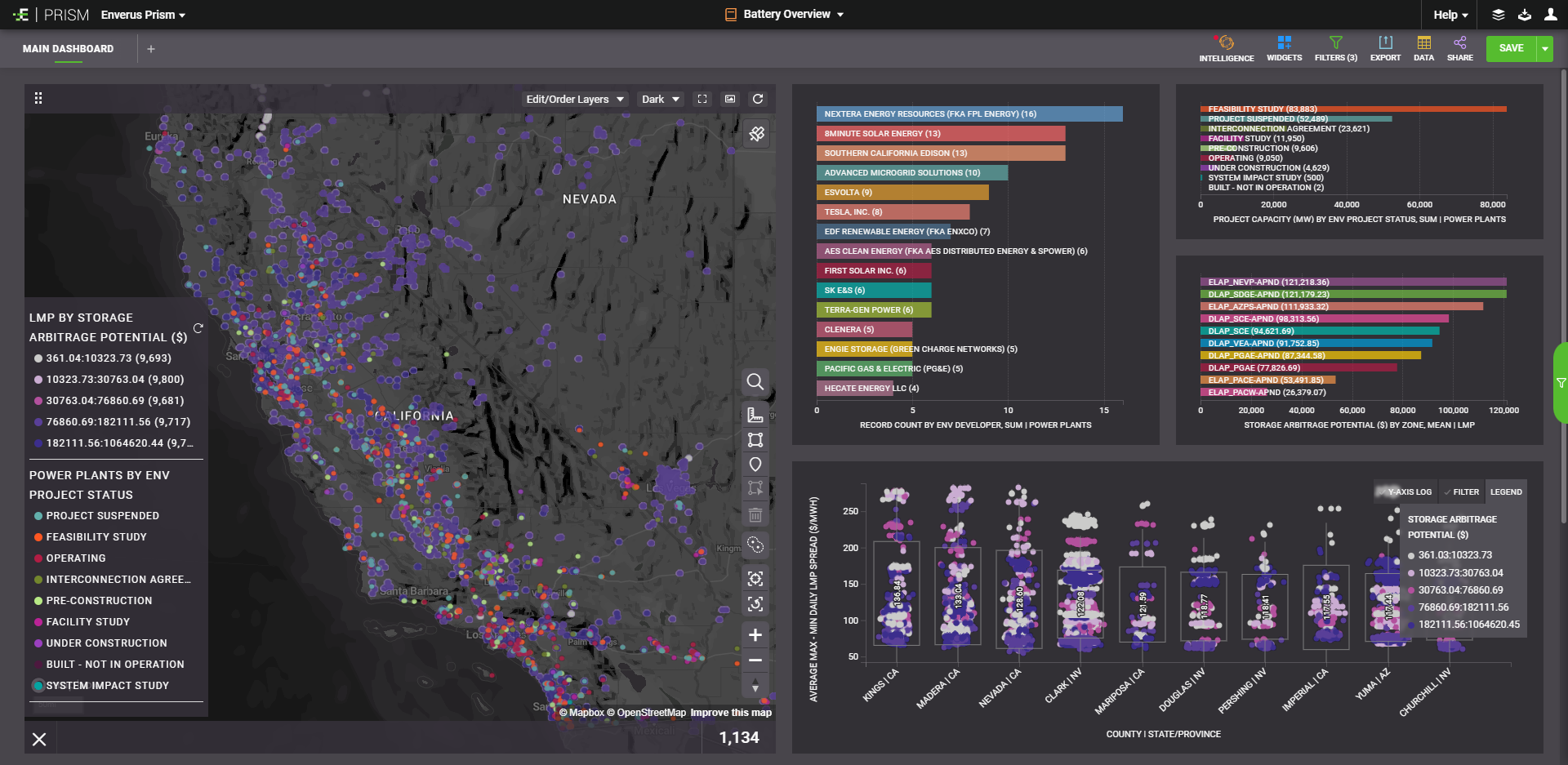The width and height of the screenshot is (1568, 765).
Task: Click the green Save button
Action: (1511, 48)
